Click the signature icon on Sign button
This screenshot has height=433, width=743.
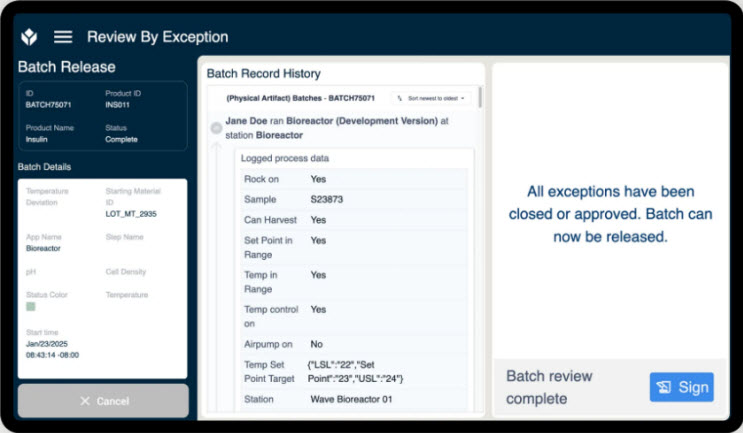point(663,387)
